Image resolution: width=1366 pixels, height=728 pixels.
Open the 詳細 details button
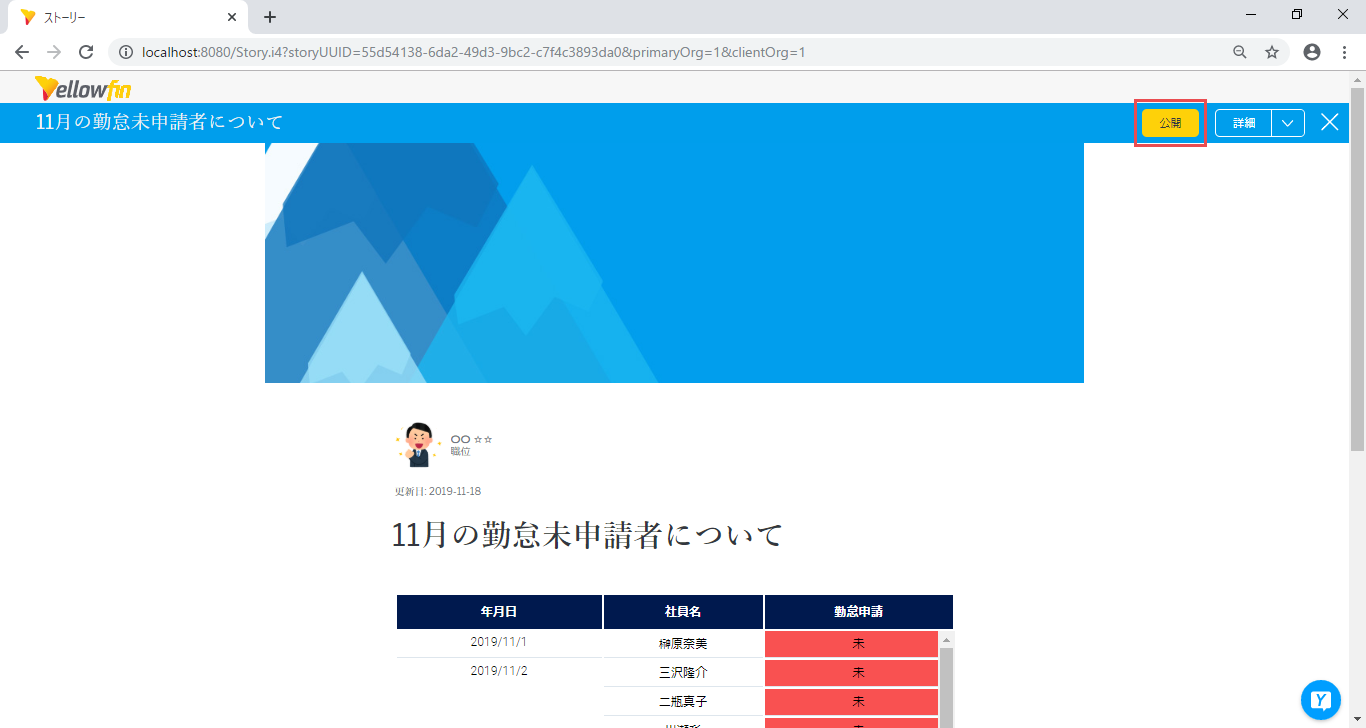[x=1243, y=123]
